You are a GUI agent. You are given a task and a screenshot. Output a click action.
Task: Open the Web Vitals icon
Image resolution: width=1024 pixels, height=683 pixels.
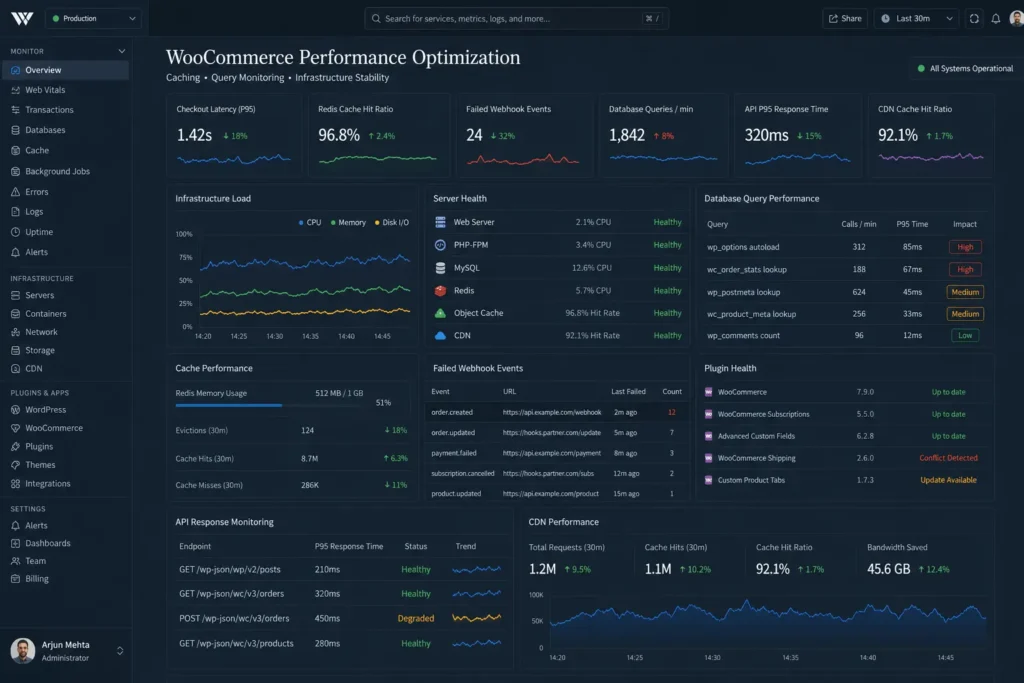tap(15, 90)
